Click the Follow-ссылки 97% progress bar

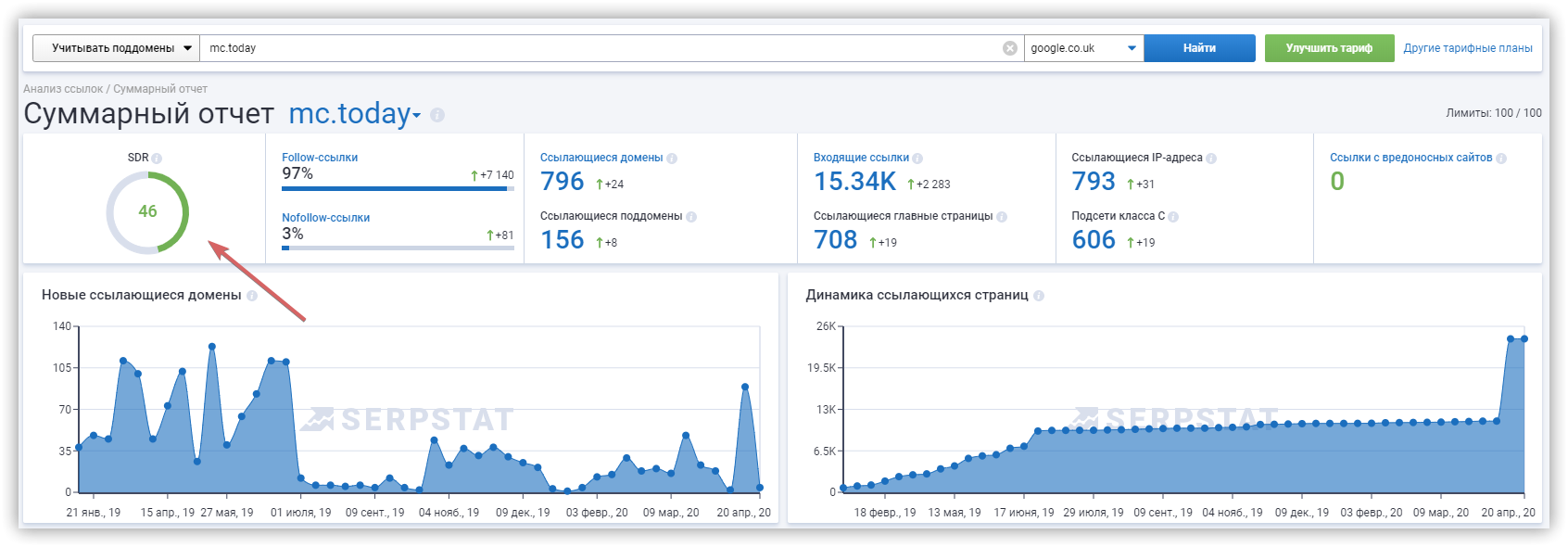[398, 188]
